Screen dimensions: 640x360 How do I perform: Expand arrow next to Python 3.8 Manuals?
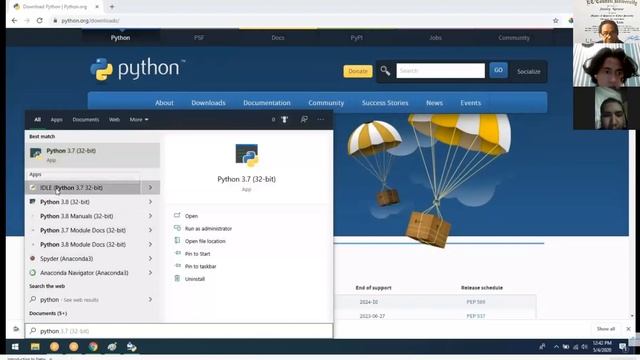tap(150, 216)
